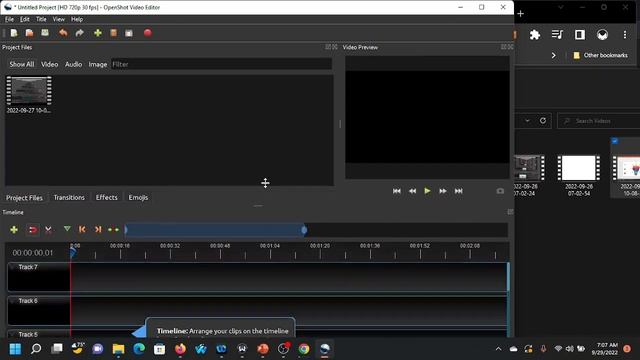Expand hidden bookmarks chevron in browser

point(553,55)
